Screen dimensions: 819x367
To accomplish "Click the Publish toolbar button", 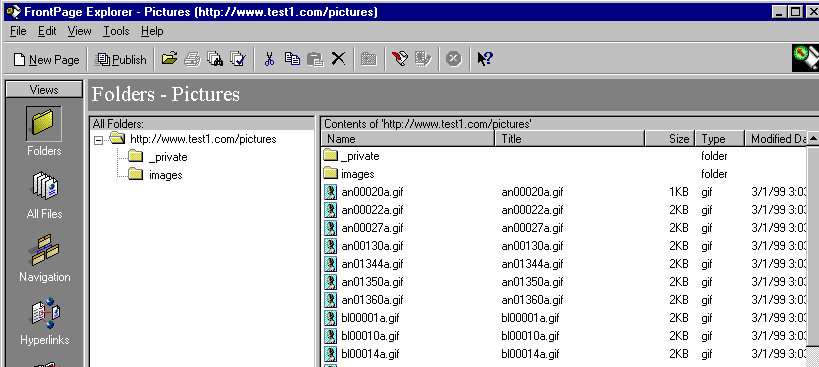I will click(121, 60).
